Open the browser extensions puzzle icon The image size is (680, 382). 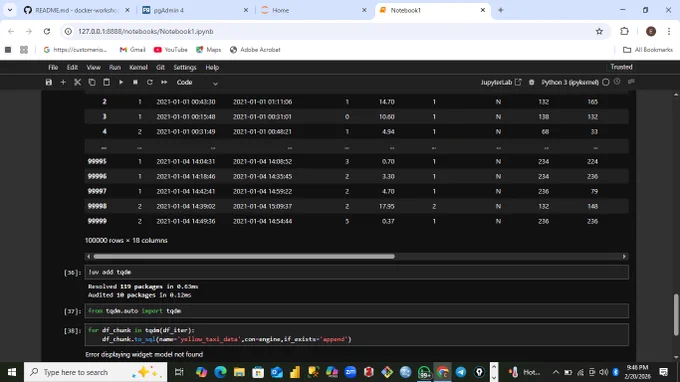624,31
